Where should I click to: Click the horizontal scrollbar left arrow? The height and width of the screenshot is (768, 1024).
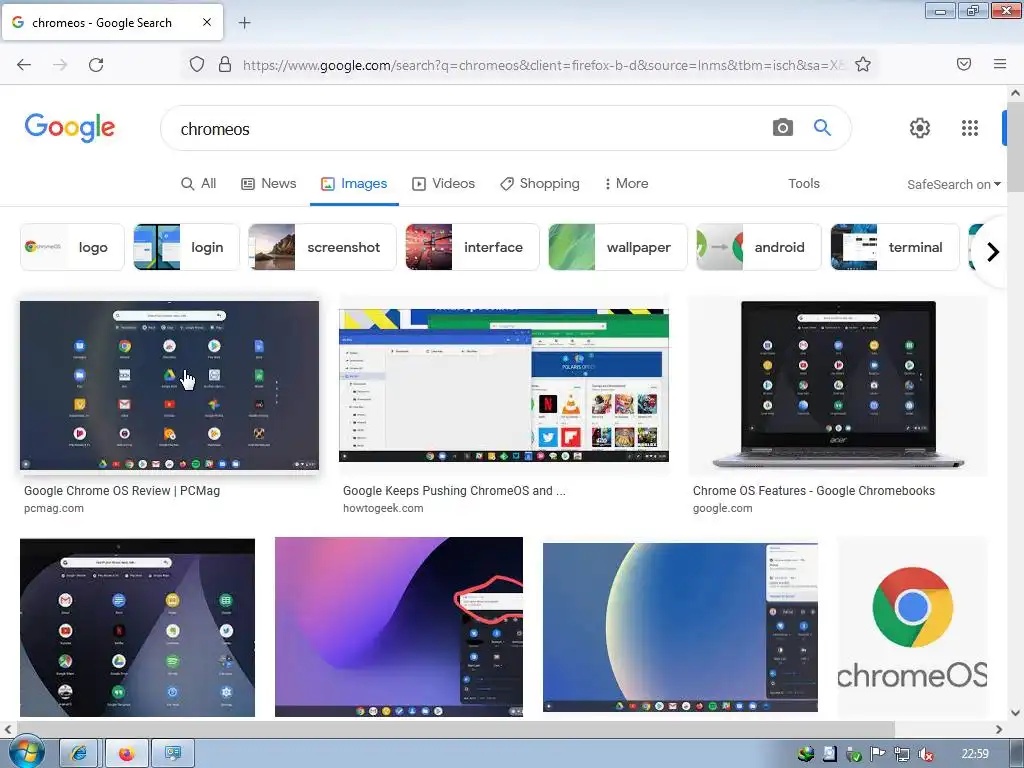click(8, 729)
